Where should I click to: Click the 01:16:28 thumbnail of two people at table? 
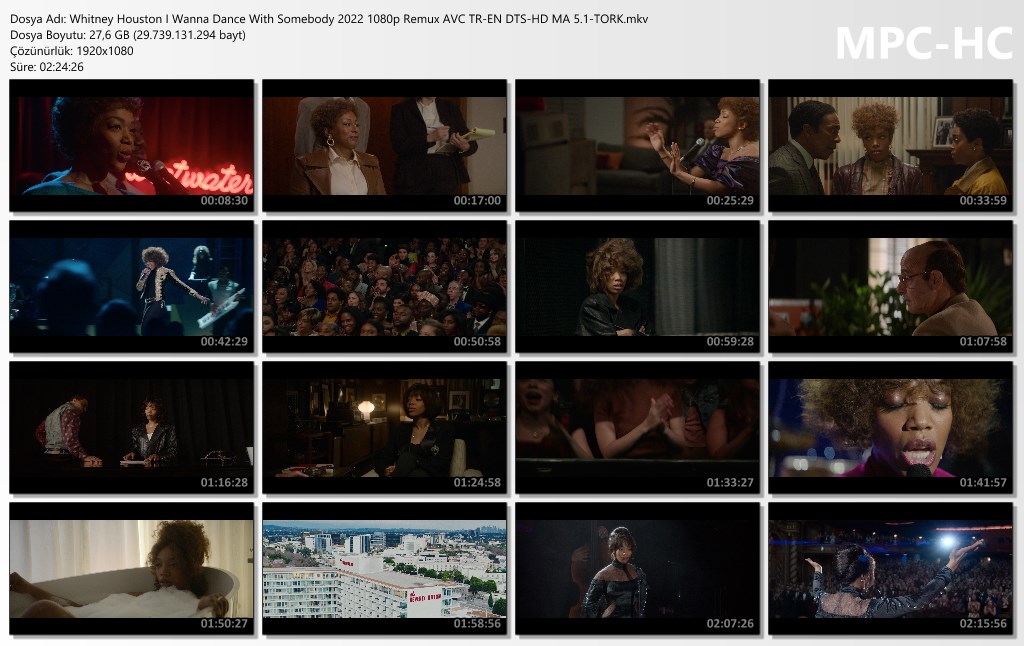(132, 428)
